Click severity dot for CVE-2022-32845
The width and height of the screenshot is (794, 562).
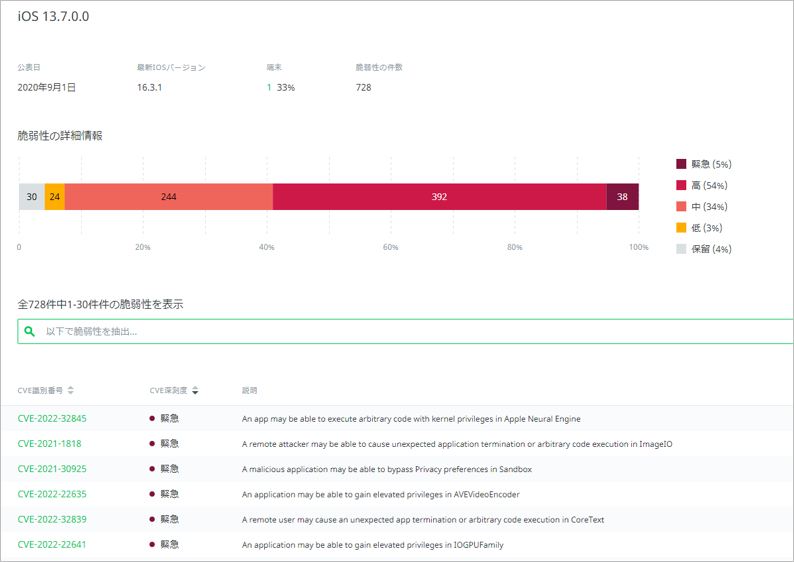[x=152, y=419]
